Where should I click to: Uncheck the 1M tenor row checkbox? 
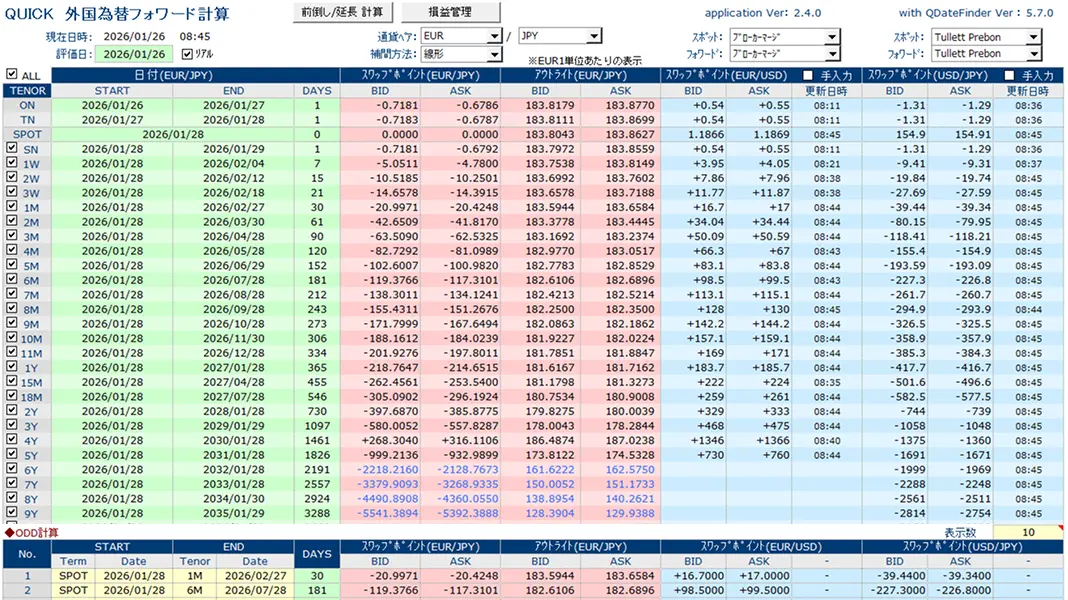(12, 206)
